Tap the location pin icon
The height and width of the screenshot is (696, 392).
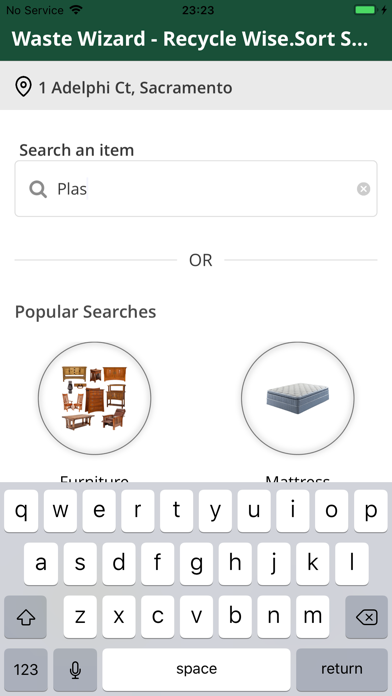23,87
